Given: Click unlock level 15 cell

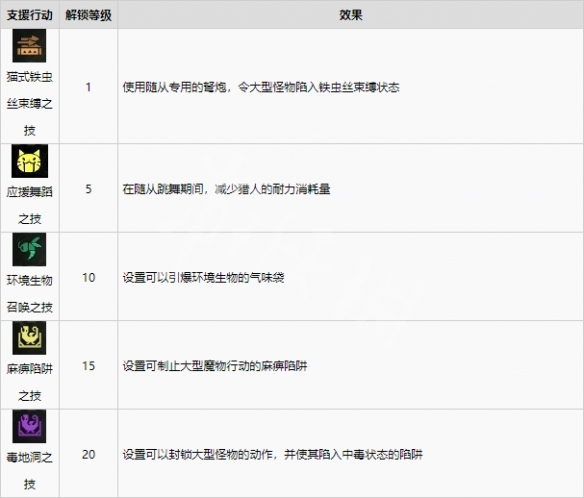Looking at the screenshot, I should pyautogui.click(x=89, y=366).
